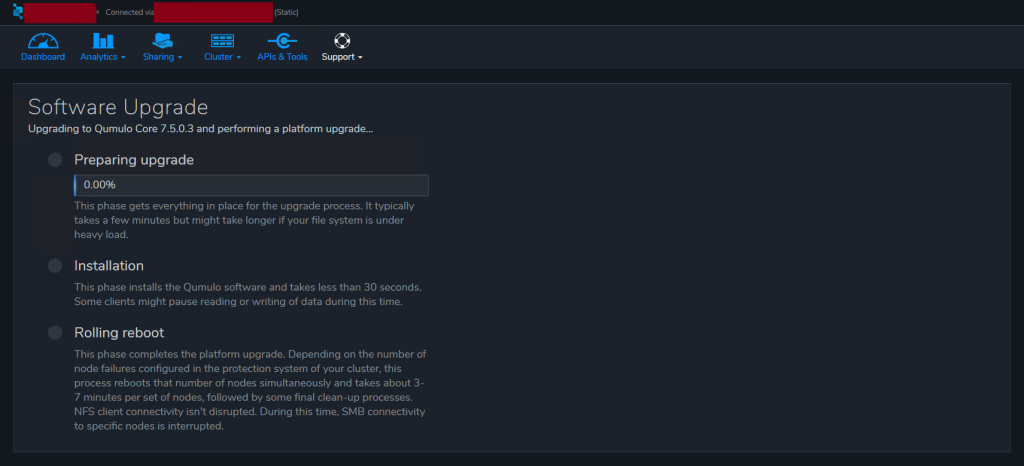Image resolution: width=1024 pixels, height=466 pixels.
Task: Select the Installation step indicator circle
Action: [55, 266]
